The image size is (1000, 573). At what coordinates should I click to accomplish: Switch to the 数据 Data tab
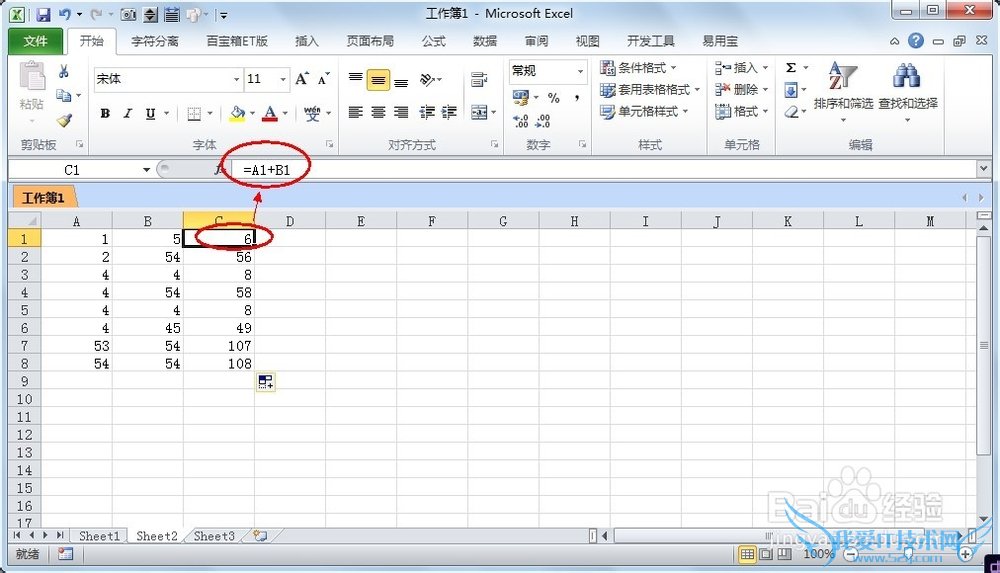point(485,41)
